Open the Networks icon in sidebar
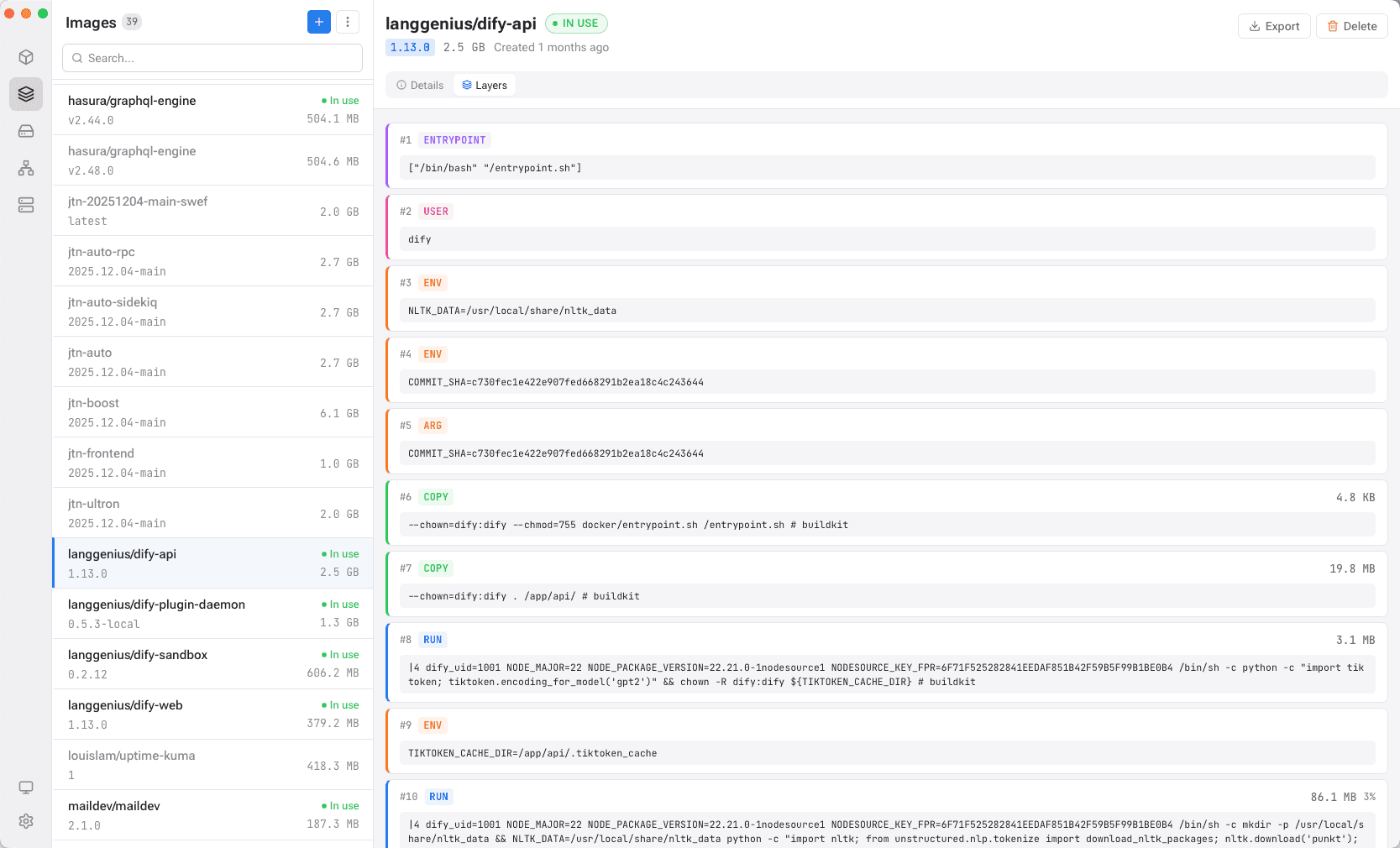Viewport: 1400px width, 848px height. point(26,168)
